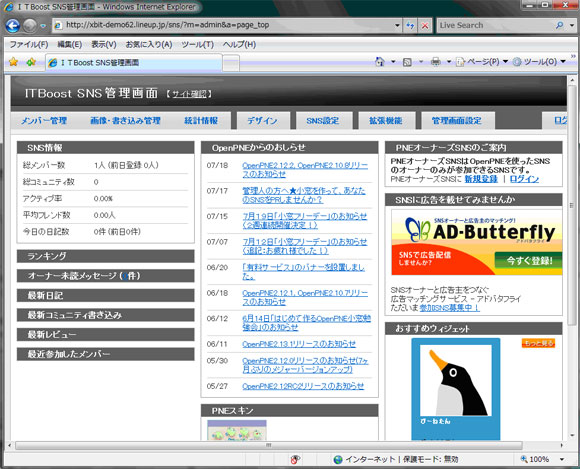The height and width of the screenshot is (469, 580).
Task: Open the 拡張機能 navigation tab
Action: click(386, 121)
